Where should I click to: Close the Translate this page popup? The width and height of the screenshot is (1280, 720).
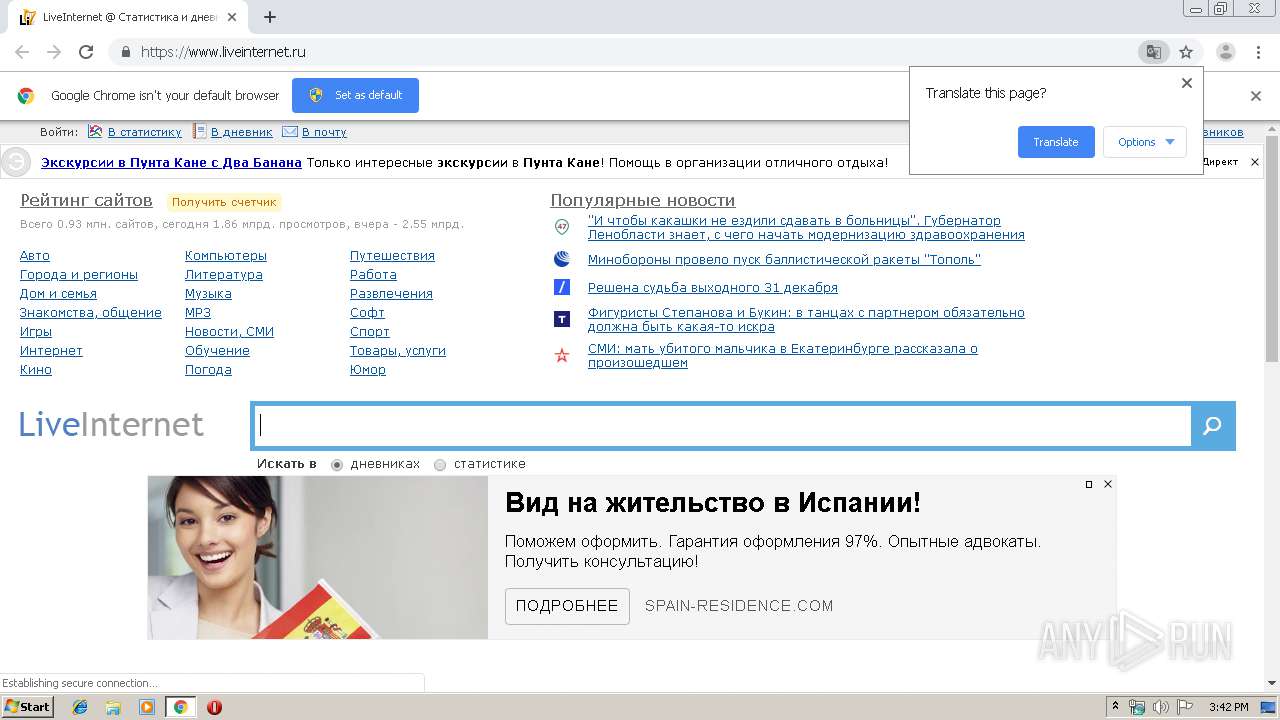pos(1187,83)
